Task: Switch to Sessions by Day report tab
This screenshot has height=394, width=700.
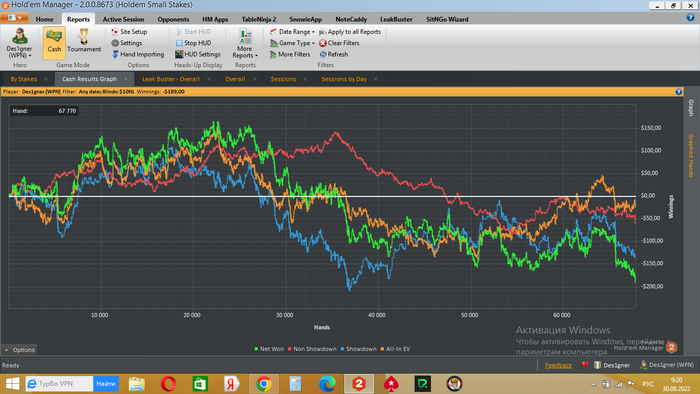Action: tap(344, 79)
